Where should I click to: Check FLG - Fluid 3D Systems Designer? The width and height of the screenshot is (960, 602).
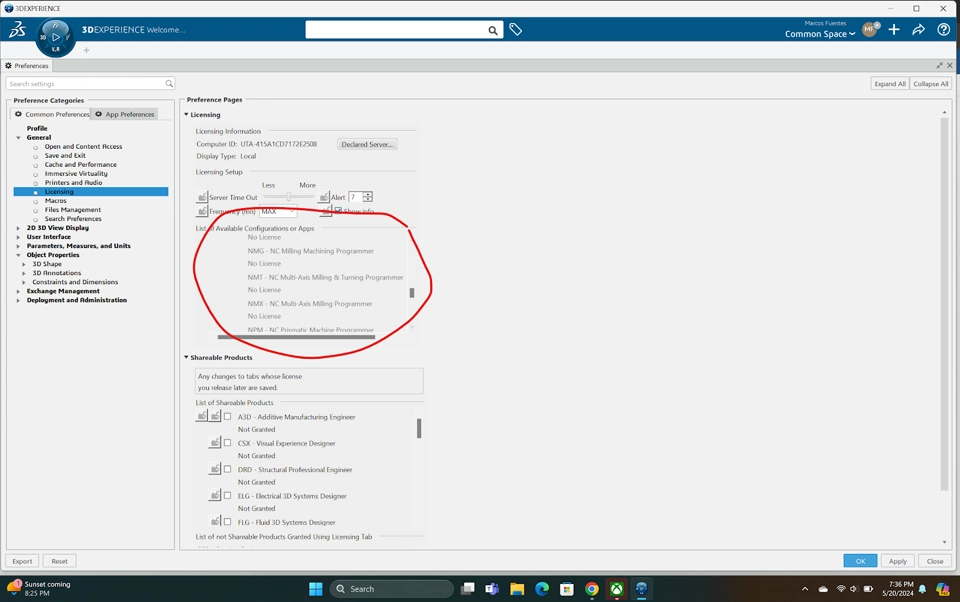click(x=227, y=522)
